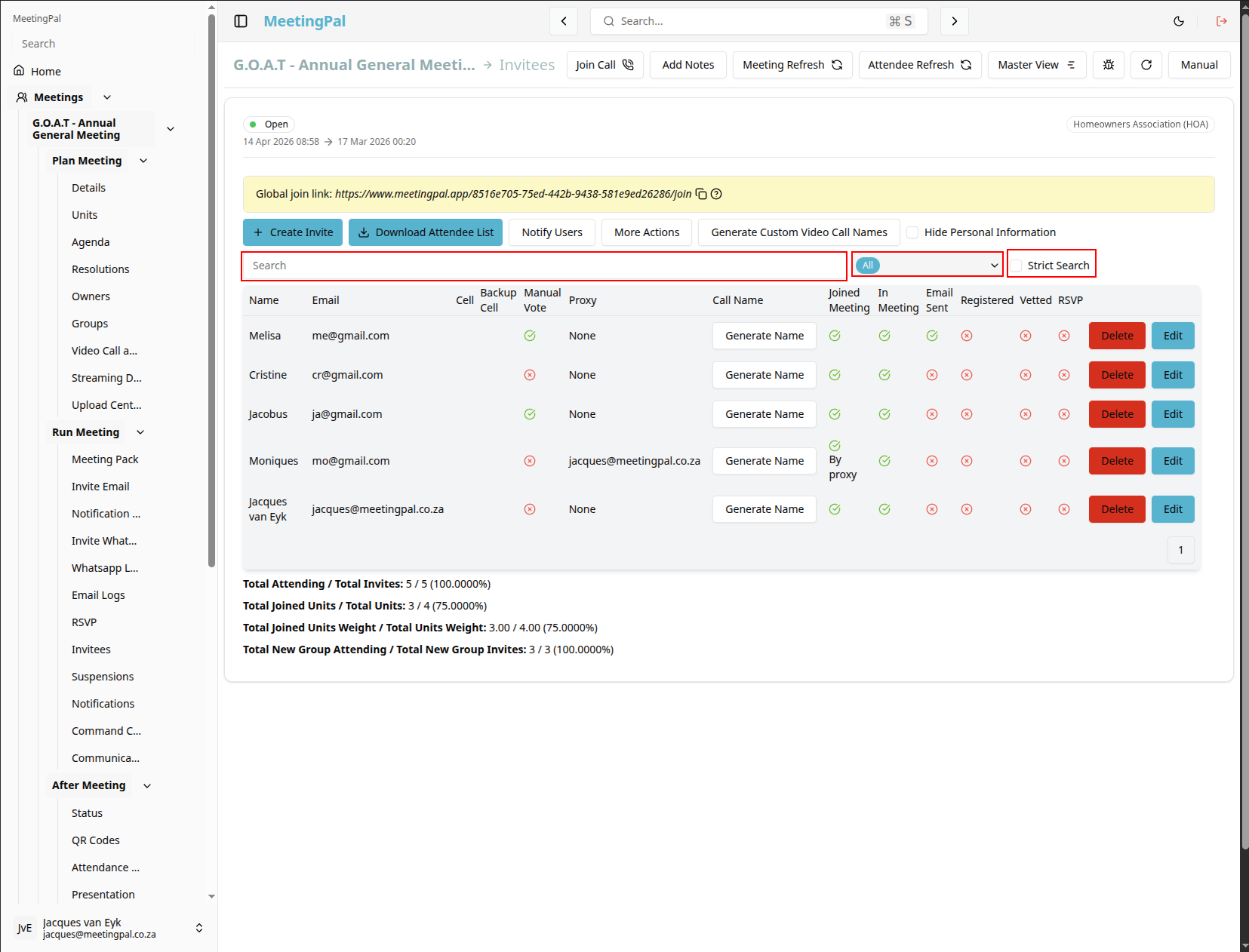Copy the global join link

701,194
